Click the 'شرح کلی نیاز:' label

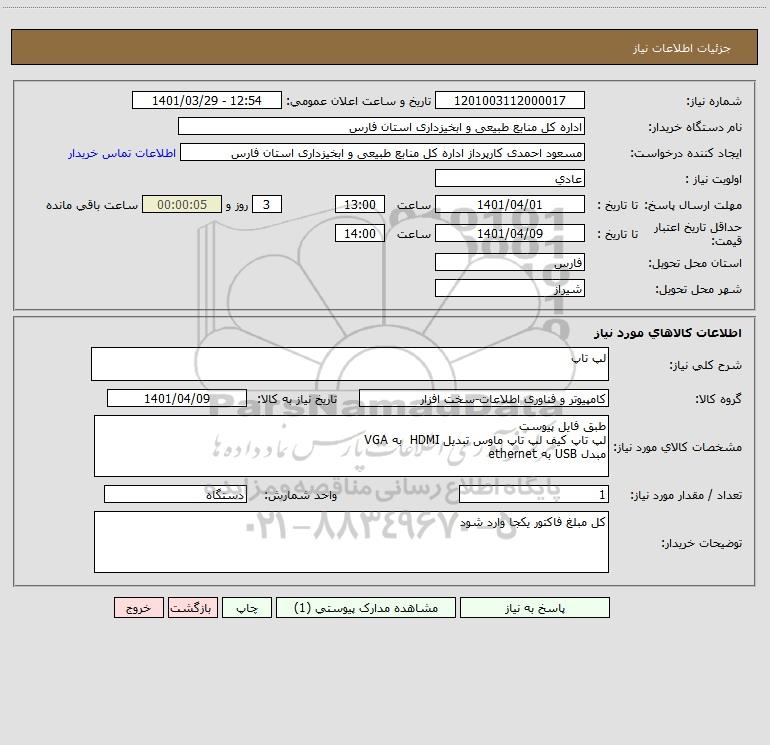705,365
